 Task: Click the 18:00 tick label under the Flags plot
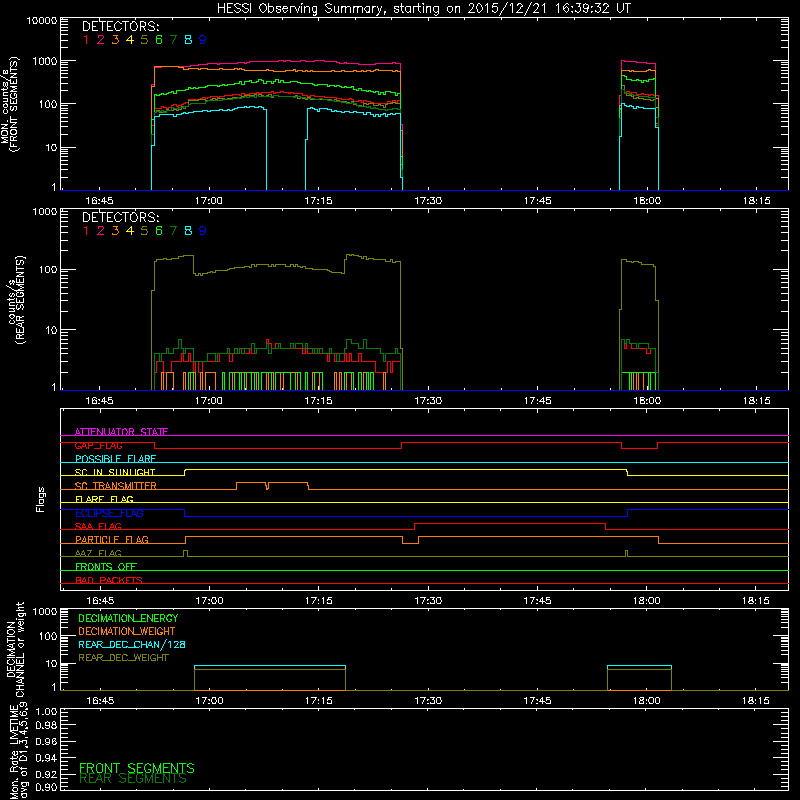(x=646, y=601)
